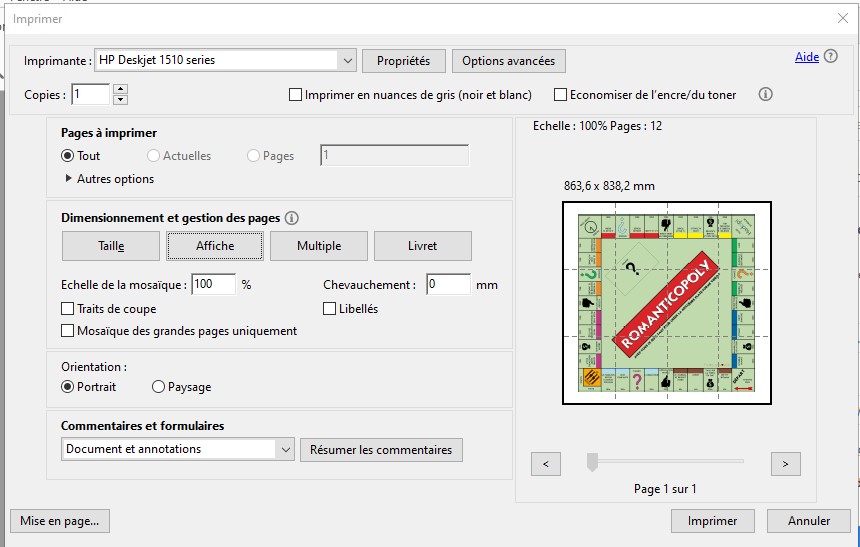Click the Pages range text field

(x=394, y=155)
